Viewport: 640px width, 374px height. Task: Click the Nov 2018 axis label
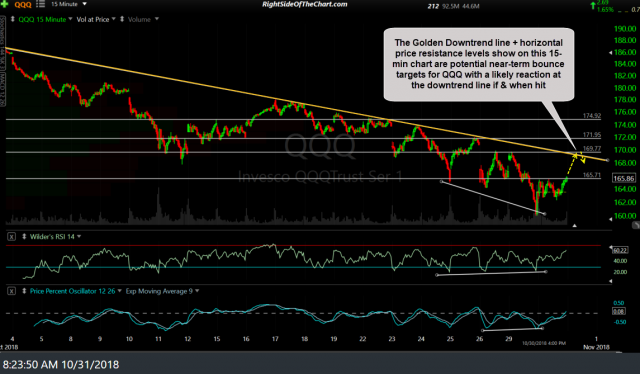(x=596, y=347)
